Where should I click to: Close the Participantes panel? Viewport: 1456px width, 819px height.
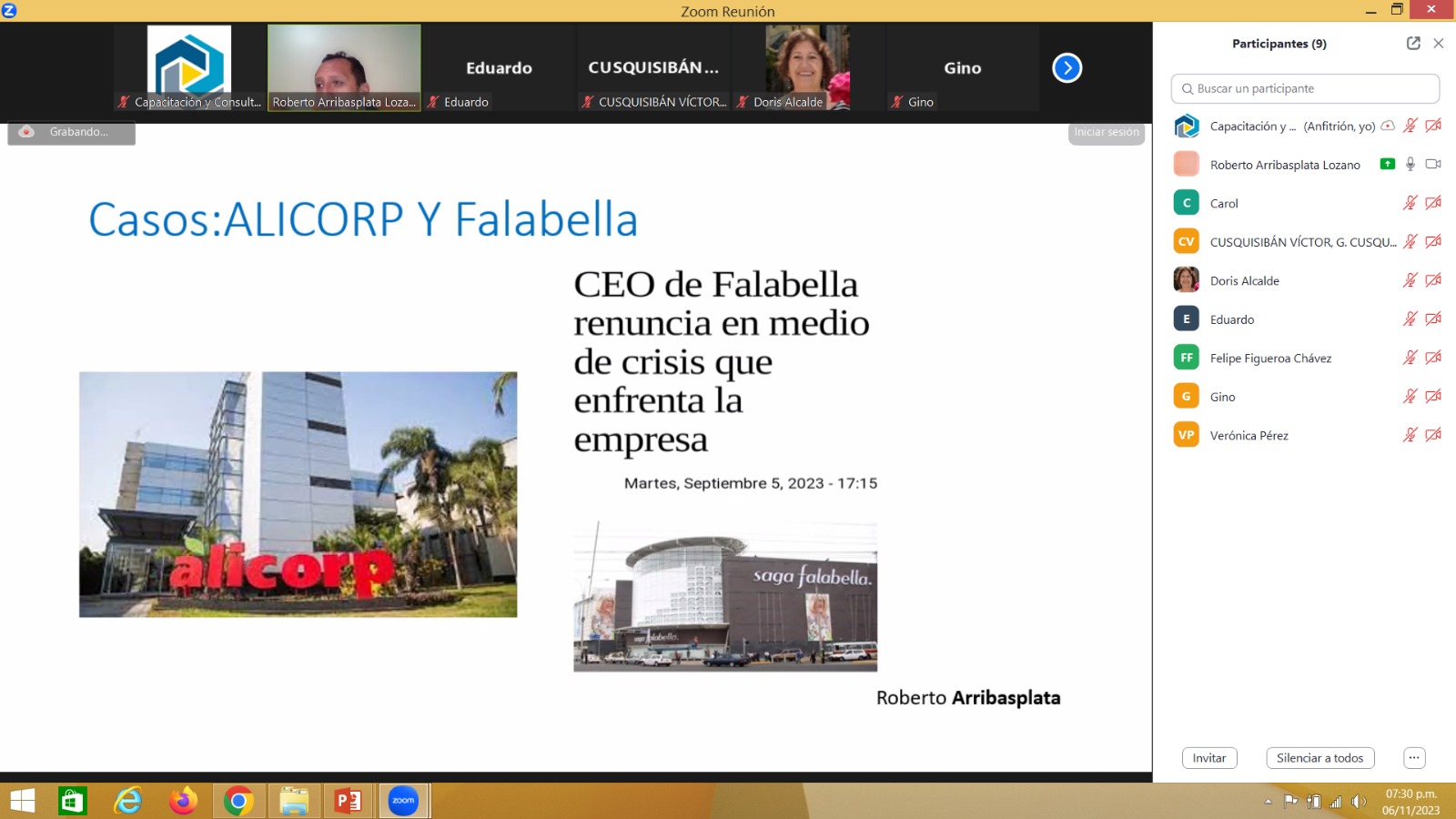pos(1439,43)
